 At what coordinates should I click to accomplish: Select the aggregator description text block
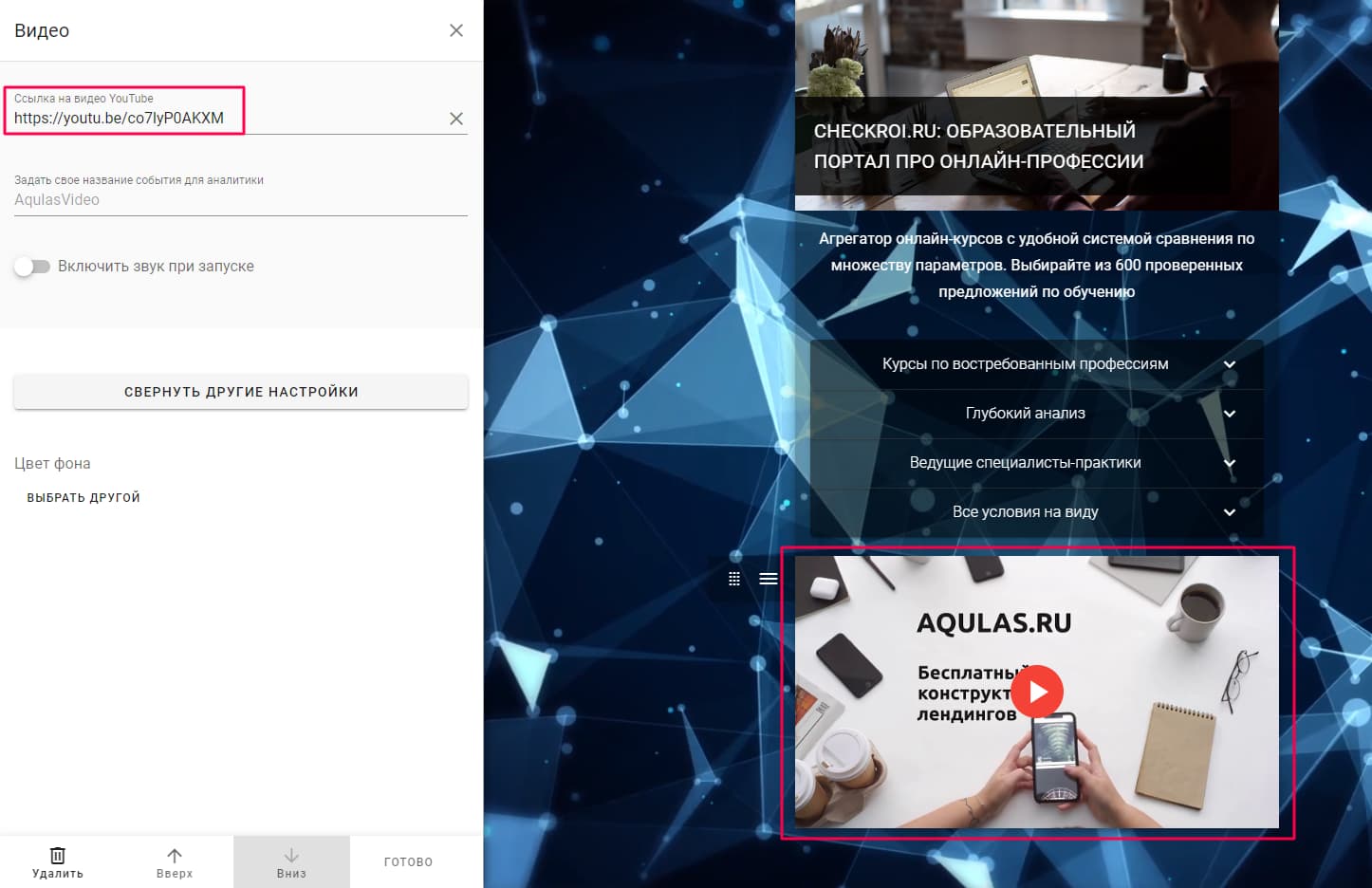click(1036, 266)
